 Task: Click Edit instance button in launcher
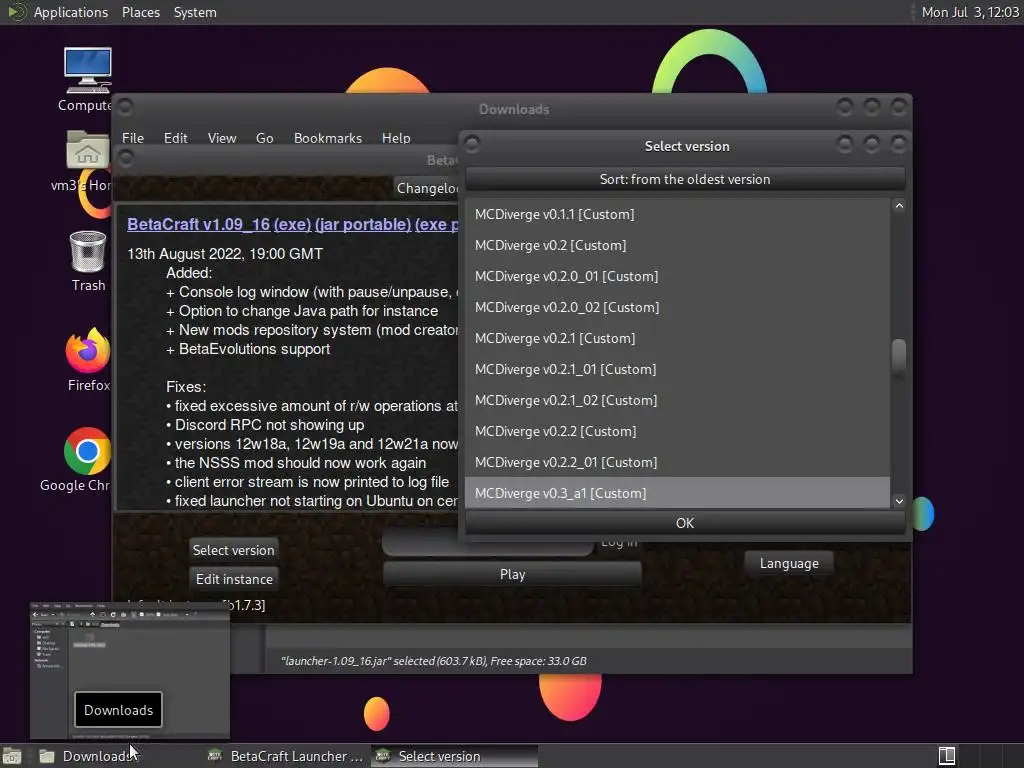[x=234, y=579]
